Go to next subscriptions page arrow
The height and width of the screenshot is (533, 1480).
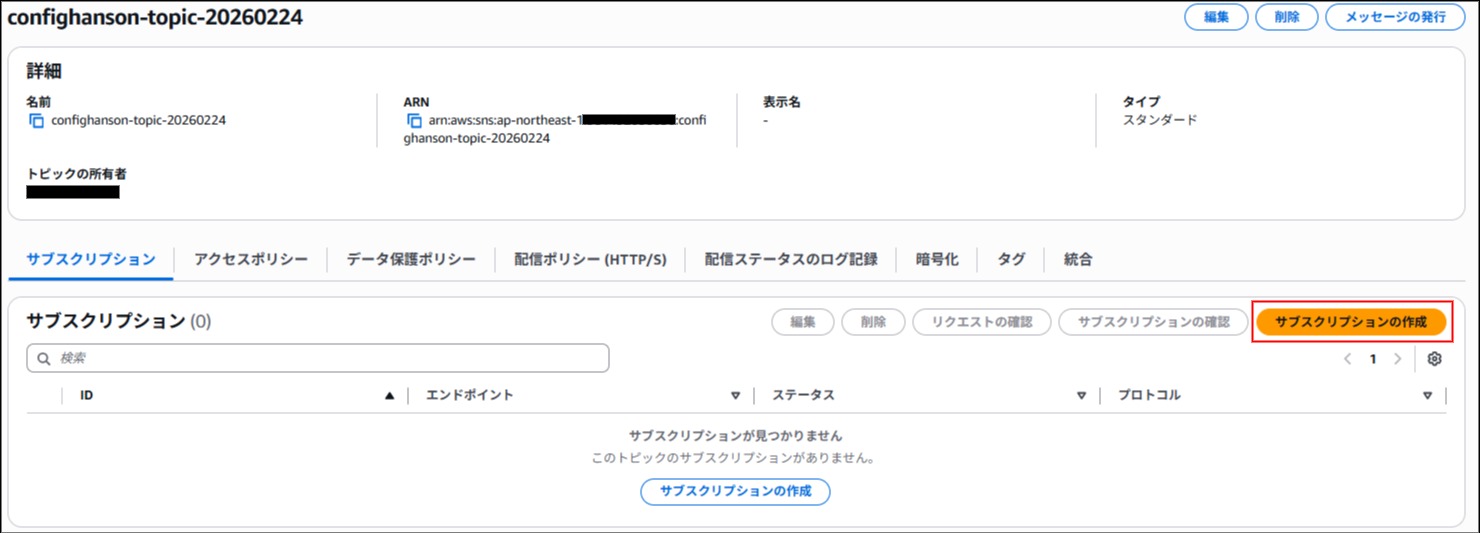1398,359
